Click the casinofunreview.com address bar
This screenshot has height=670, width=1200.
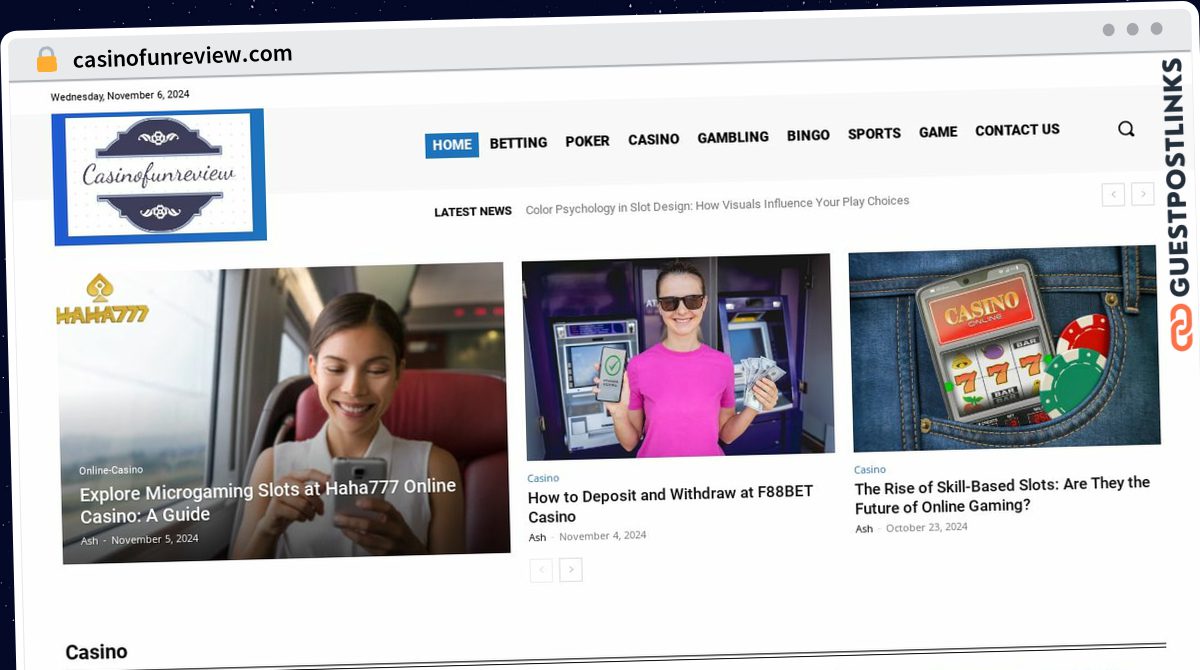coord(183,56)
